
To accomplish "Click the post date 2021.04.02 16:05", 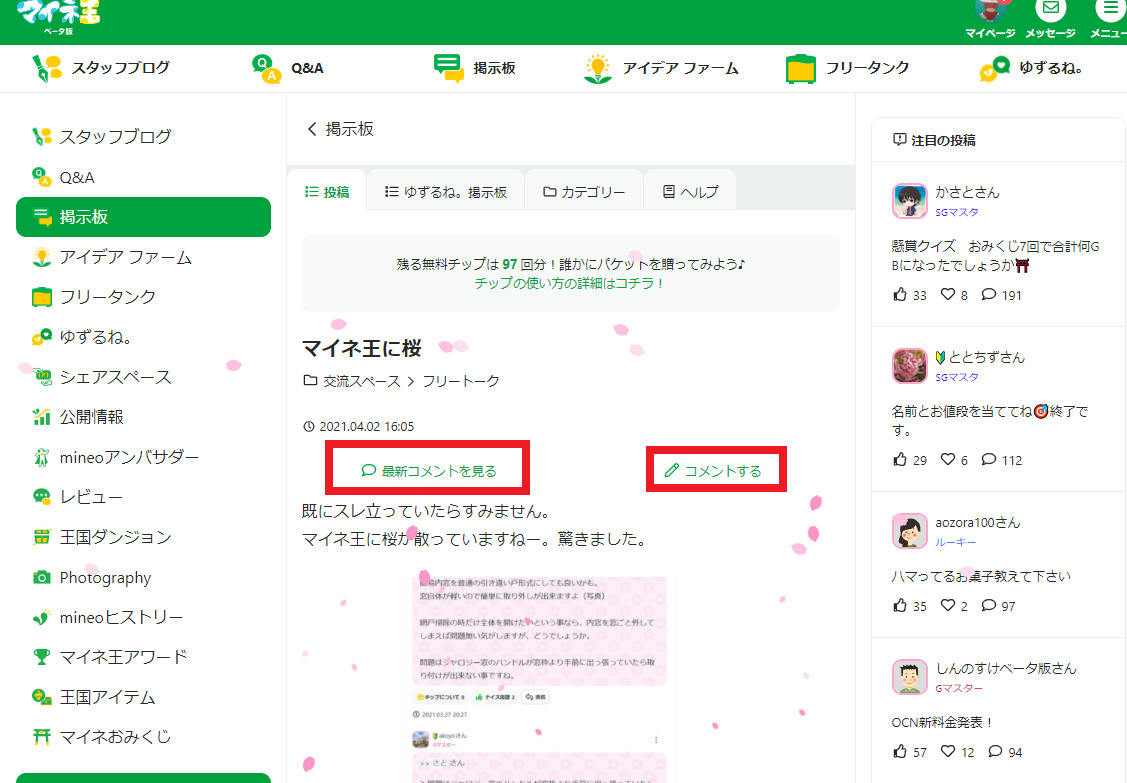I will (367, 426).
